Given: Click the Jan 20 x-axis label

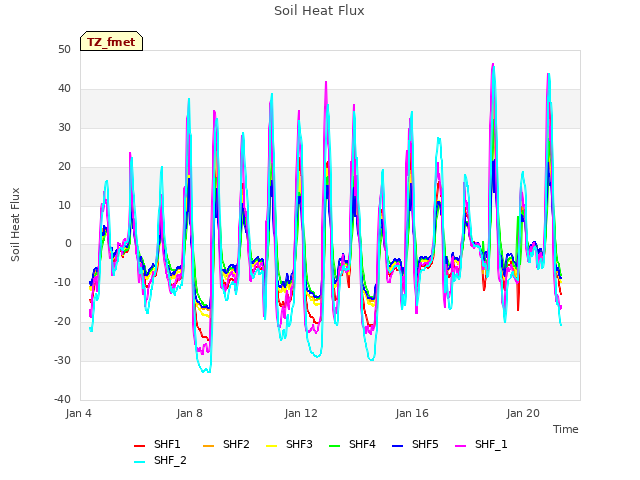Looking at the screenshot, I should point(523,413).
